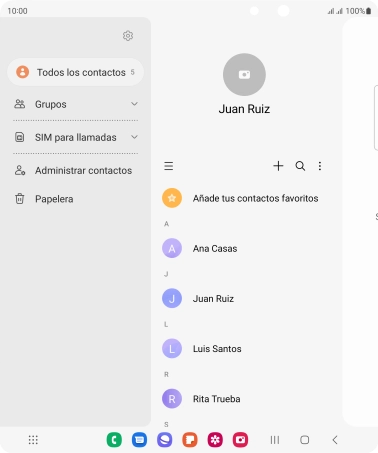This screenshot has height=453, width=378.
Task: Expand the SIM para llamadas chevron
Action: tap(134, 137)
